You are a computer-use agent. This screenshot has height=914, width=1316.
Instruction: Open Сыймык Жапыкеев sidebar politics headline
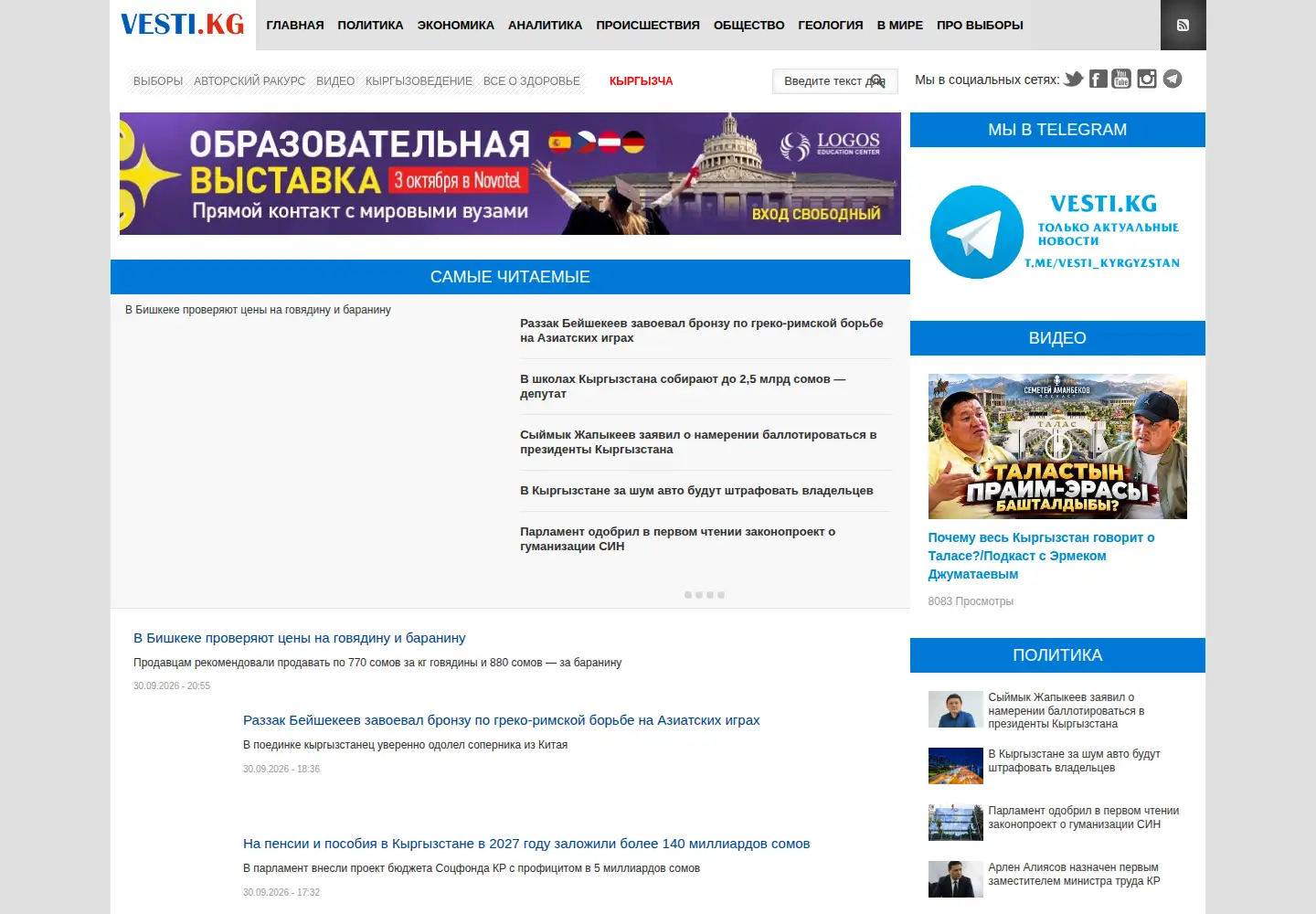coord(1067,710)
